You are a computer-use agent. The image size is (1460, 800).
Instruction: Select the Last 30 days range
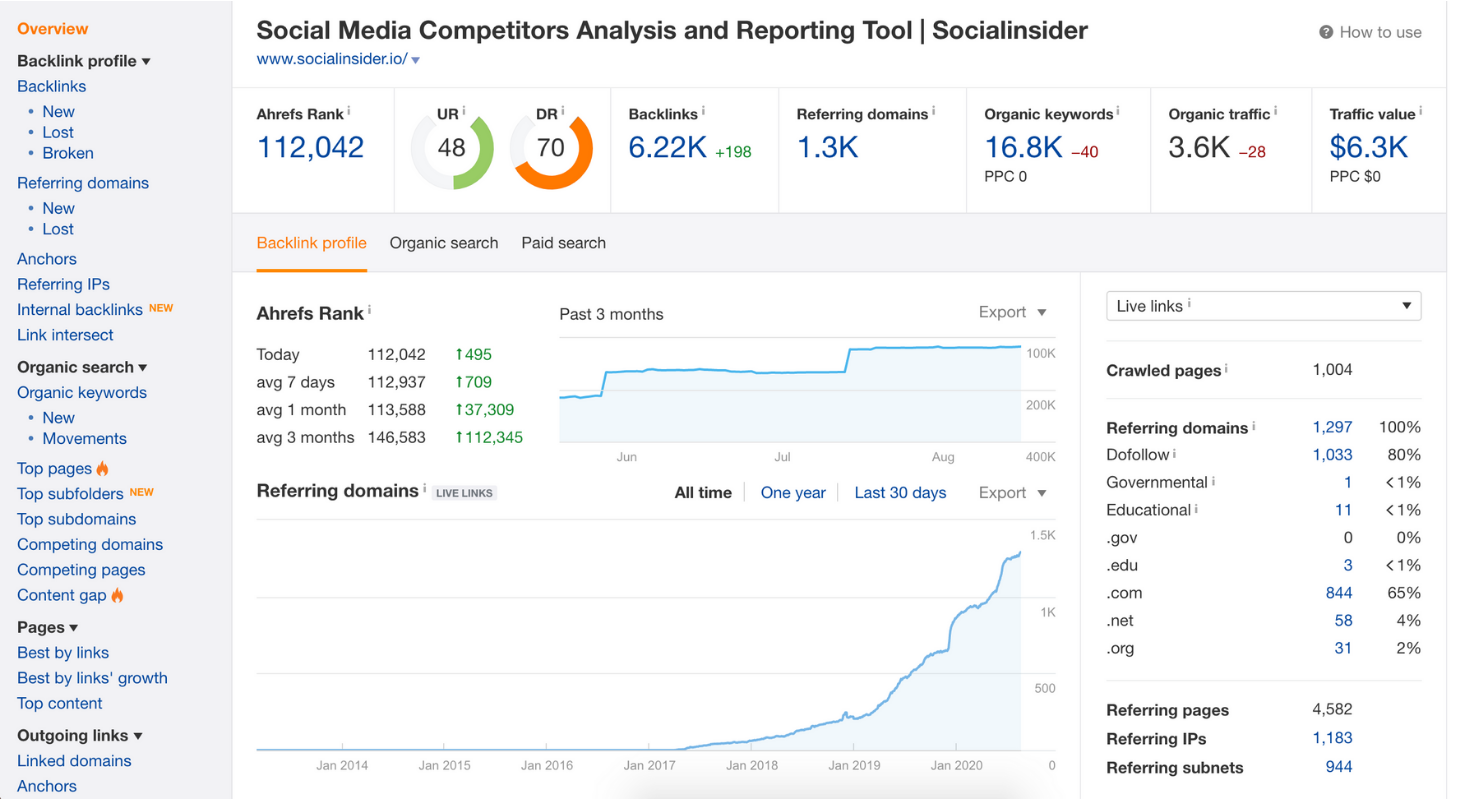pyautogui.click(x=900, y=492)
